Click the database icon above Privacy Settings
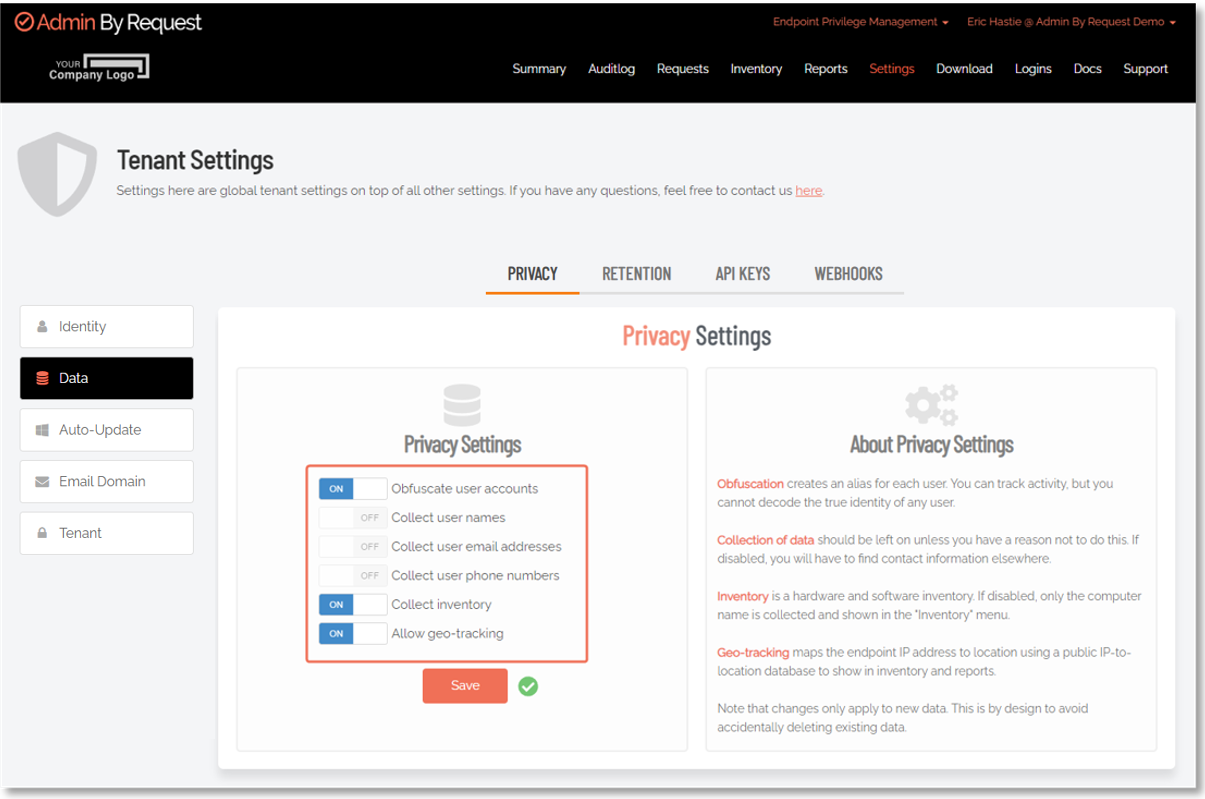1205x799 pixels. click(462, 405)
